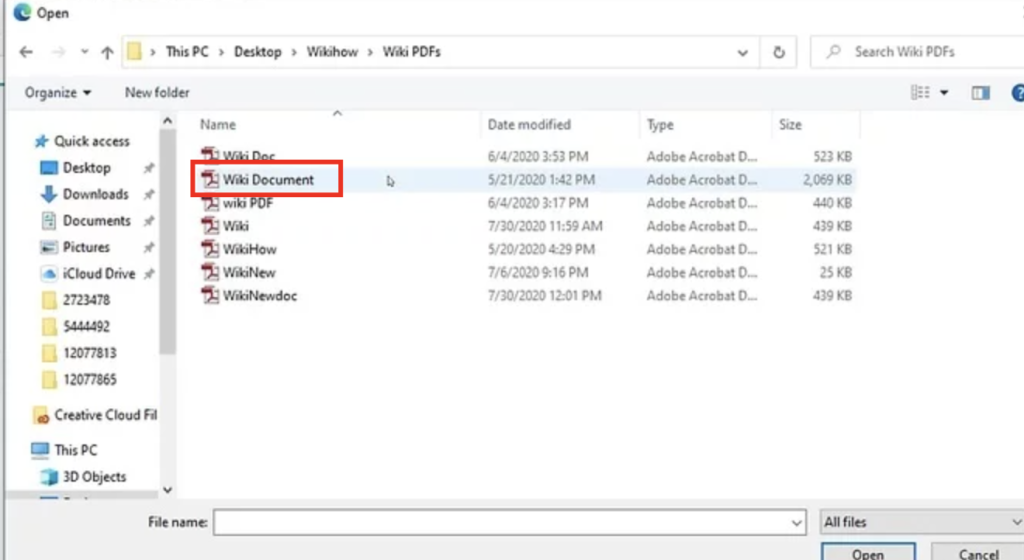Open iCloud Drive in Quick access
This screenshot has height=560, width=1024.
97,273
